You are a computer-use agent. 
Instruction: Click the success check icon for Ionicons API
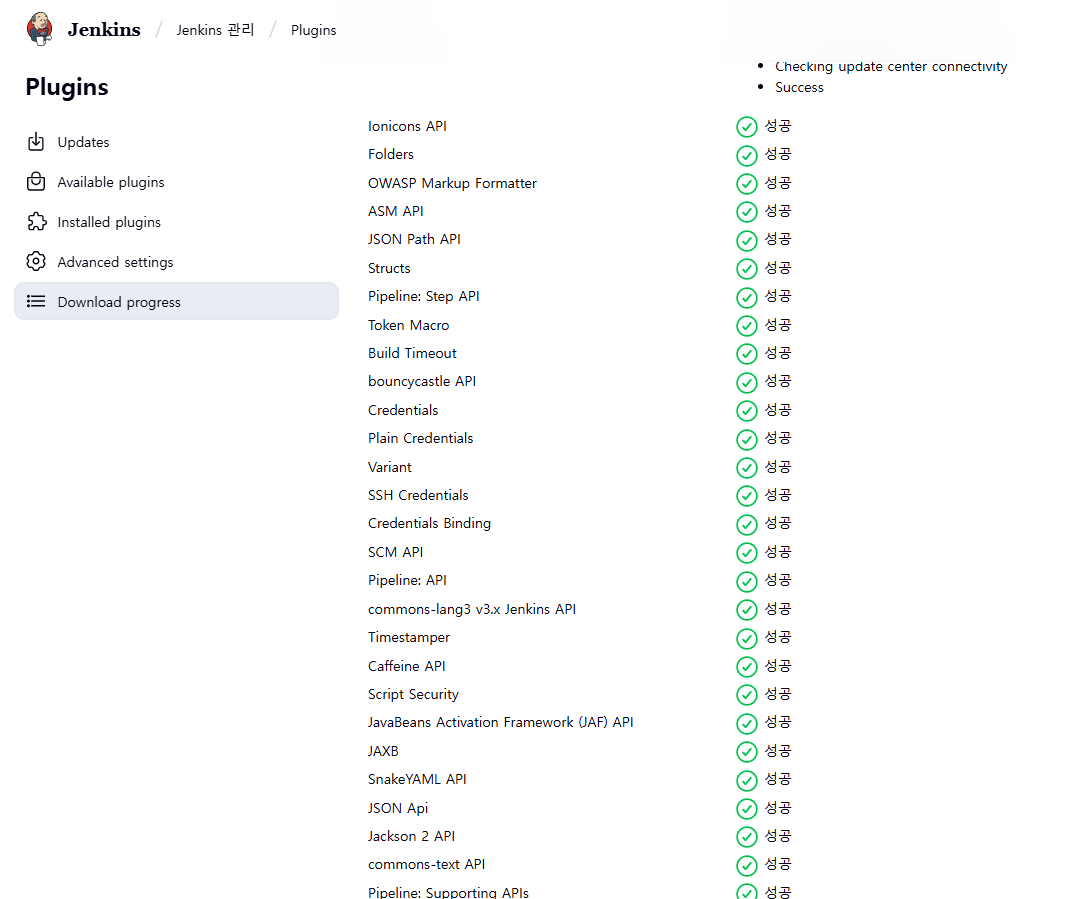pos(747,127)
